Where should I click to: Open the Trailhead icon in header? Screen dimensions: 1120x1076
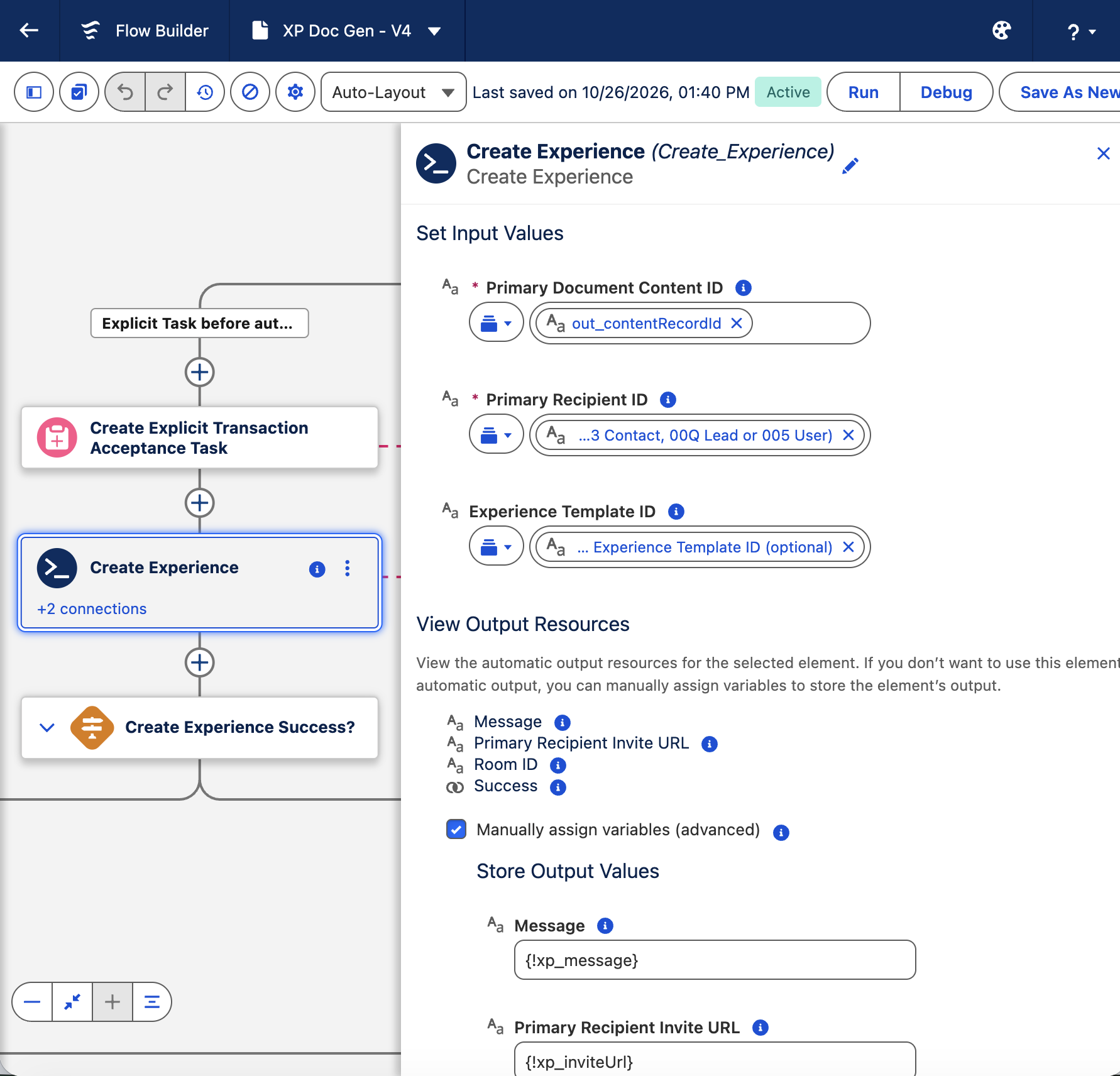pyautogui.click(x=1001, y=30)
